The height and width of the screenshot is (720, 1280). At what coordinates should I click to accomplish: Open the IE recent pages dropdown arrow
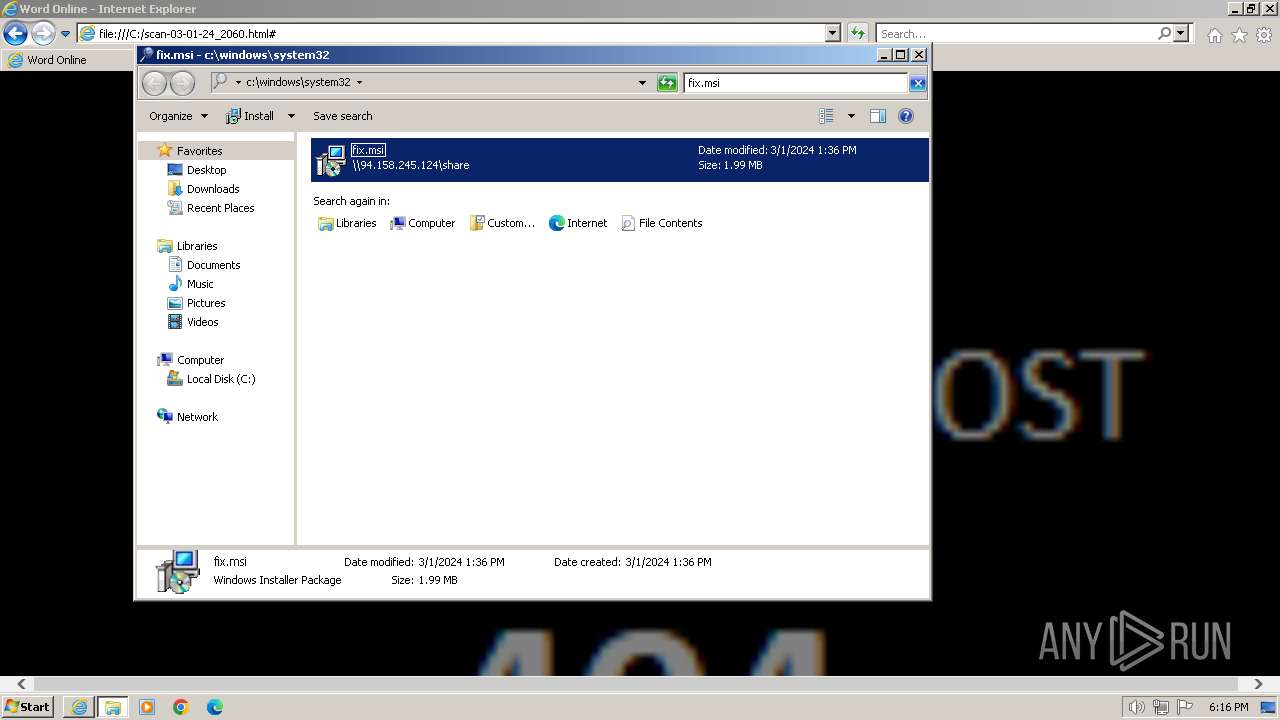[65, 34]
